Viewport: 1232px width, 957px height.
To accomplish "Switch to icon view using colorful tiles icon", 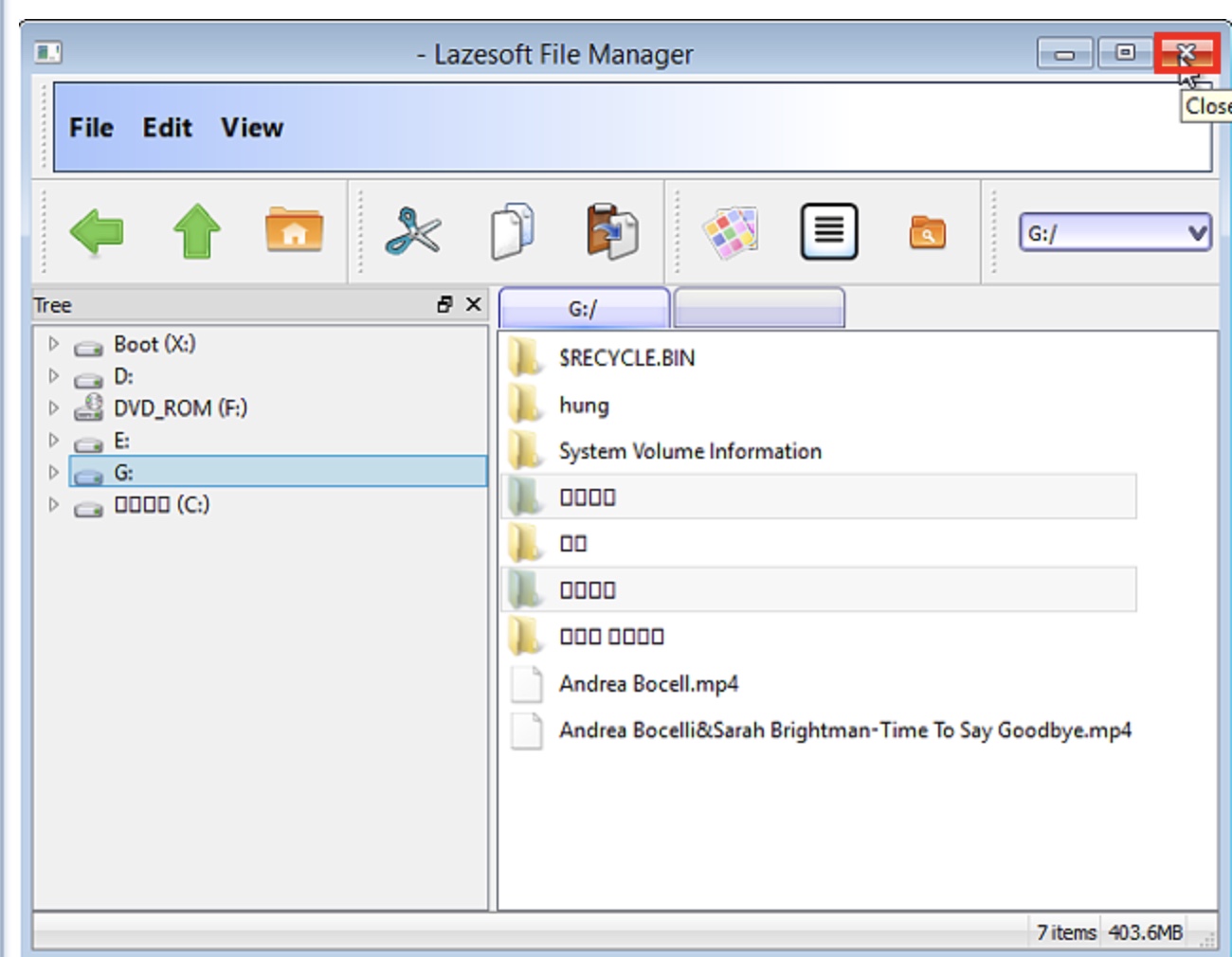I will pos(730,232).
